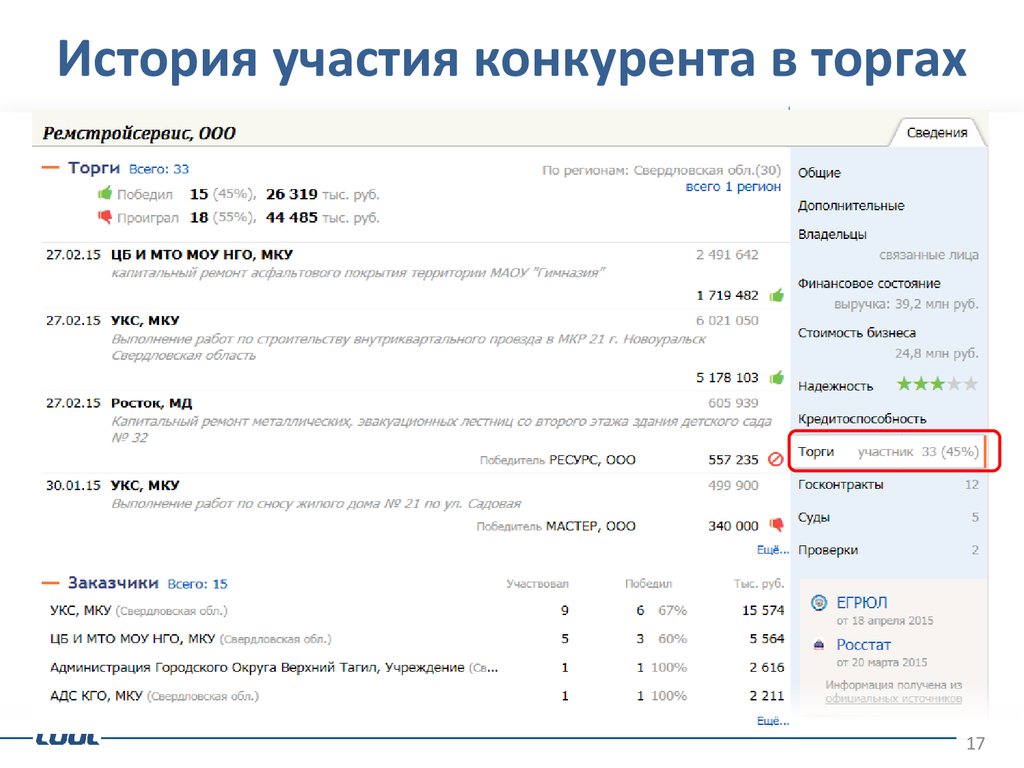The image size is (1024, 768).
Task: Click the red prohibited icon near 557 235
Action: (776, 460)
